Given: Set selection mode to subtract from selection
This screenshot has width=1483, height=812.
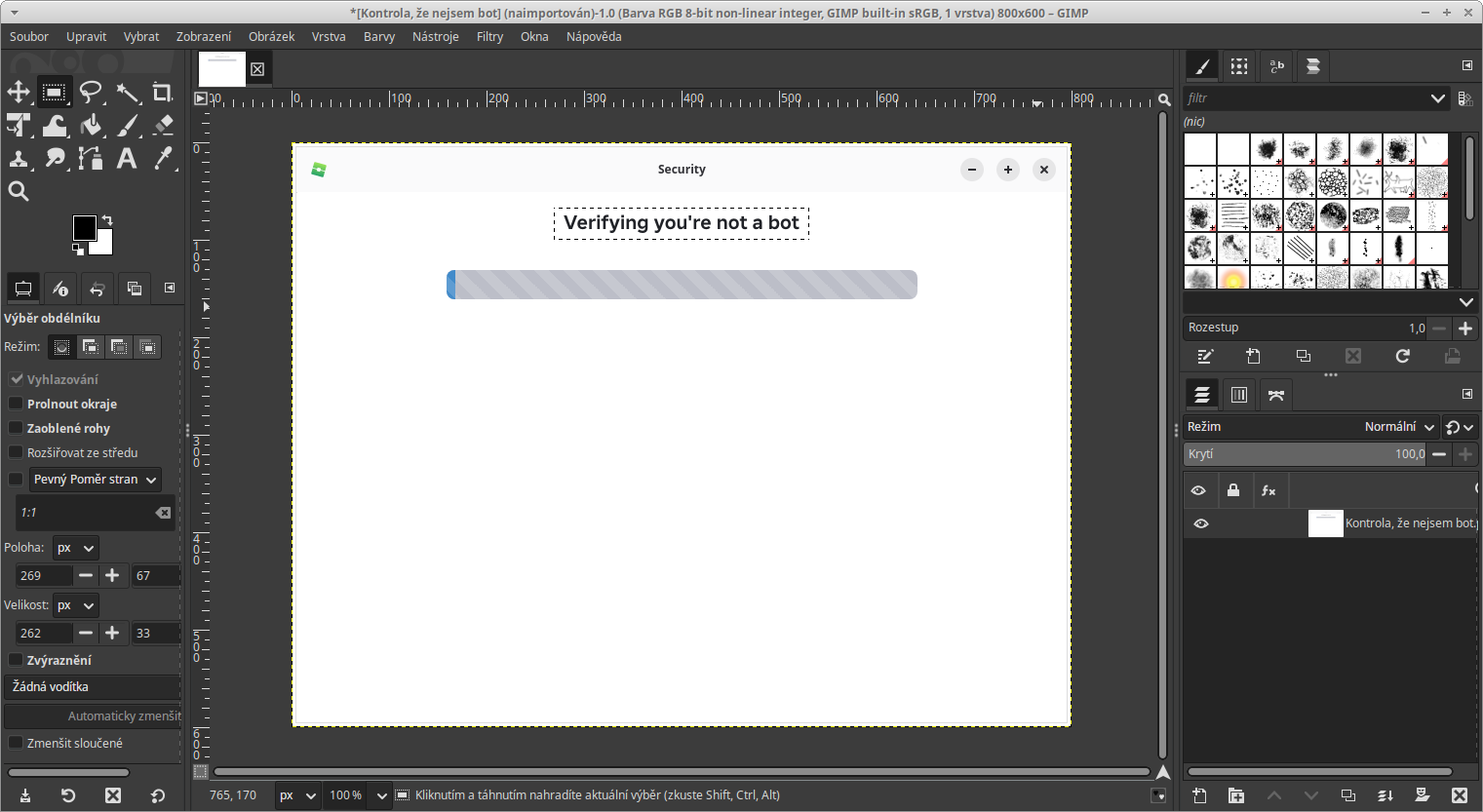Looking at the screenshot, I should tap(119, 347).
